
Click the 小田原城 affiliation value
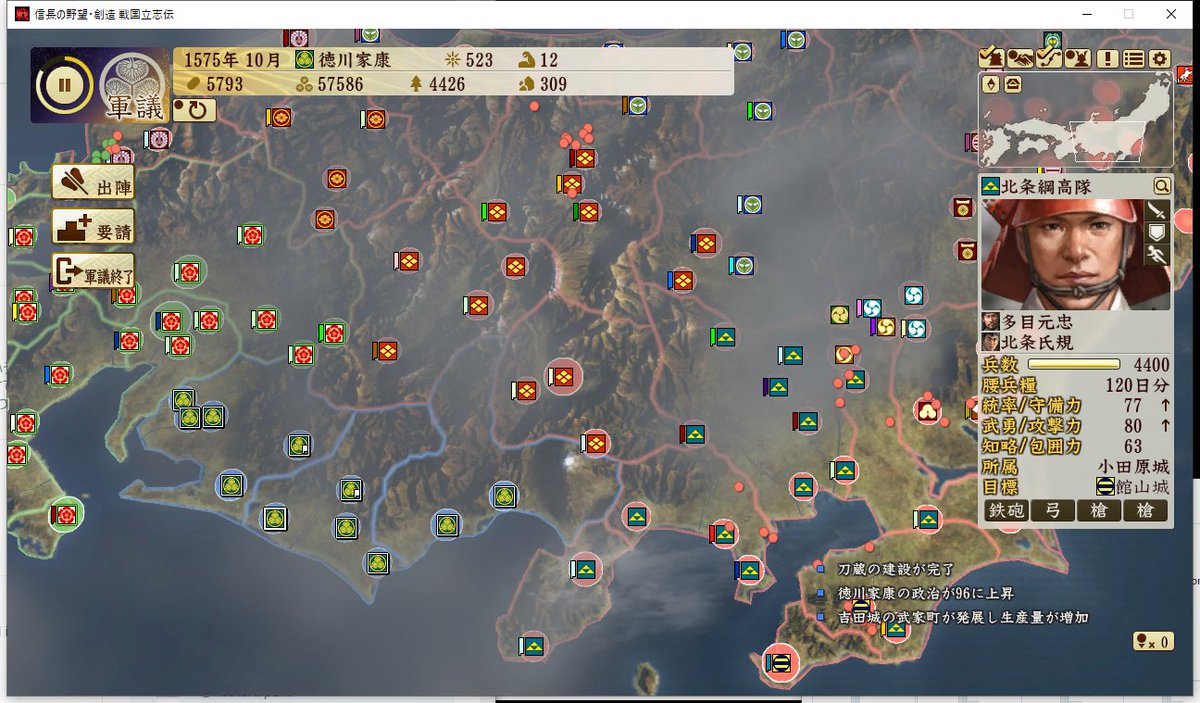pyautogui.click(x=1133, y=466)
